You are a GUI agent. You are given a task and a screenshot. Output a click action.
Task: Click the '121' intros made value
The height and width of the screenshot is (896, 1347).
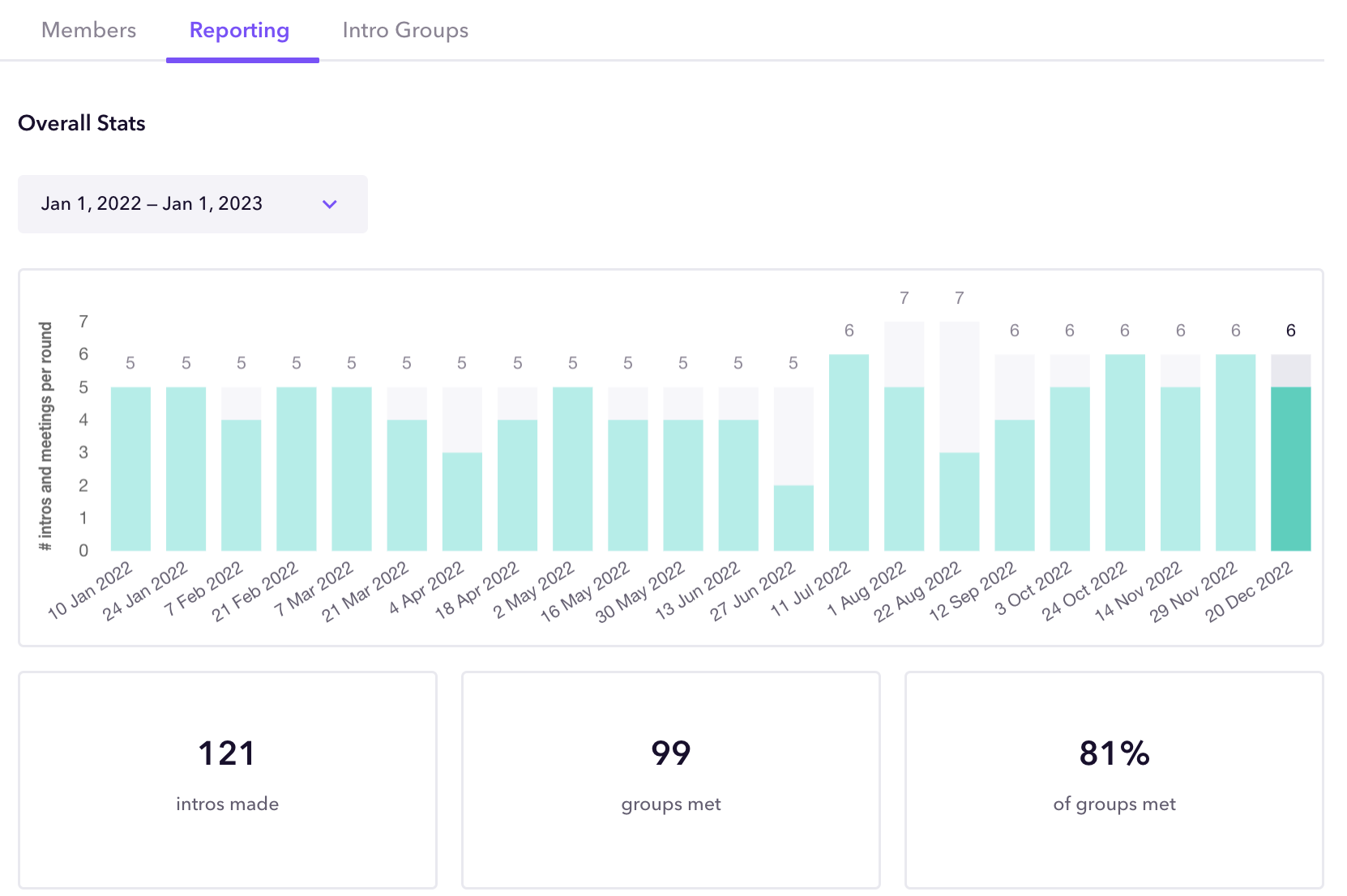click(227, 753)
